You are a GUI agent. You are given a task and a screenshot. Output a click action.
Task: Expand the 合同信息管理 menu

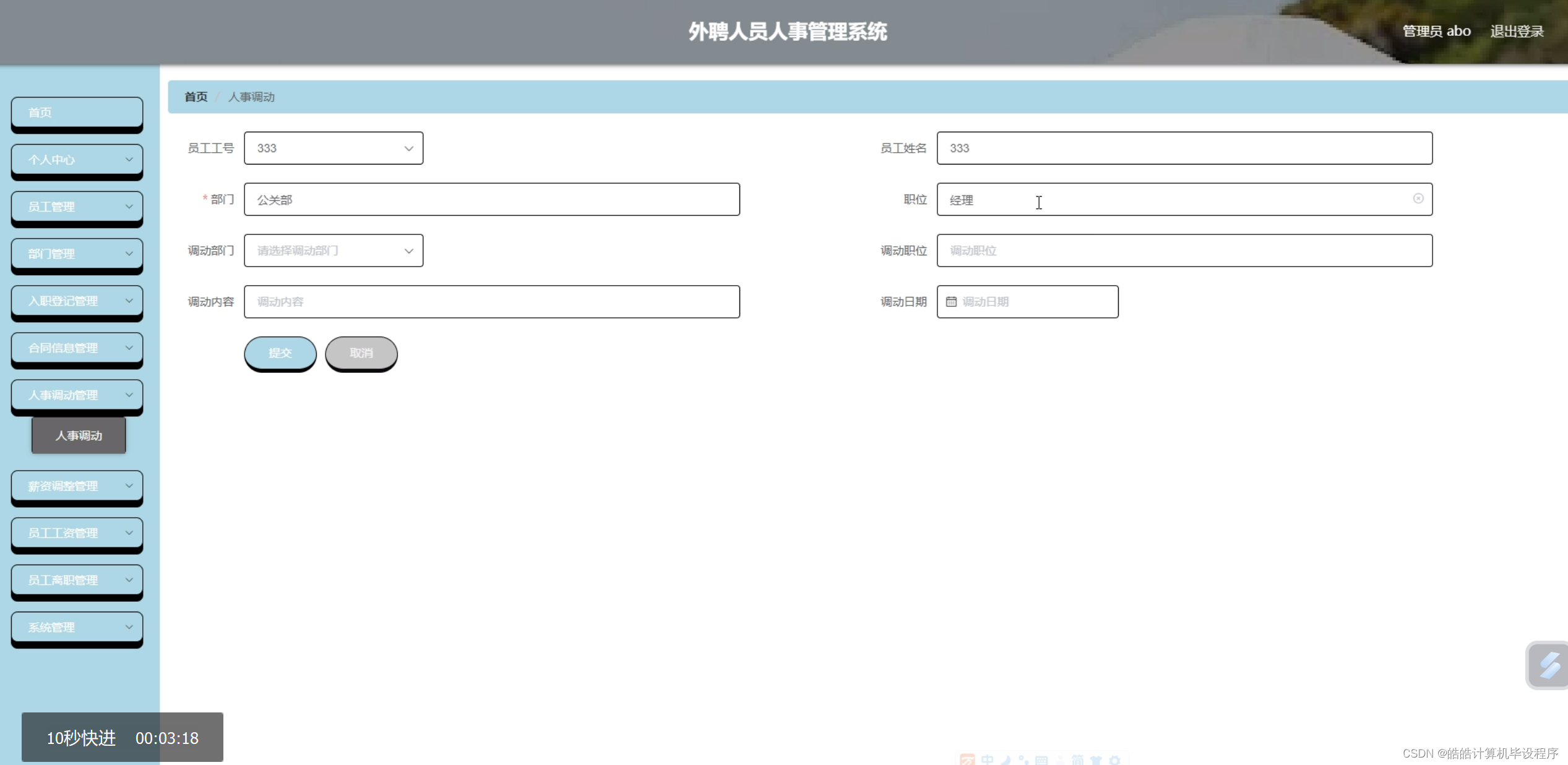(x=77, y=348)
